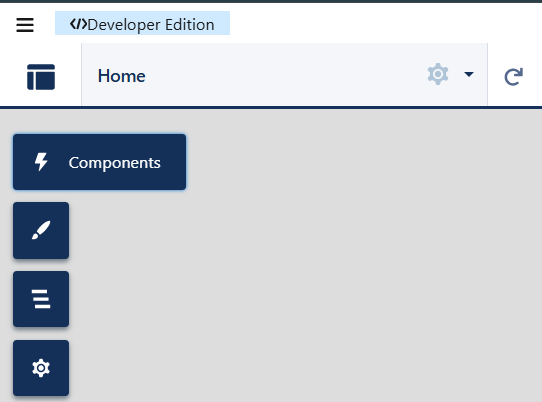Click the Developer Edition badge

(x=142, y=23)
